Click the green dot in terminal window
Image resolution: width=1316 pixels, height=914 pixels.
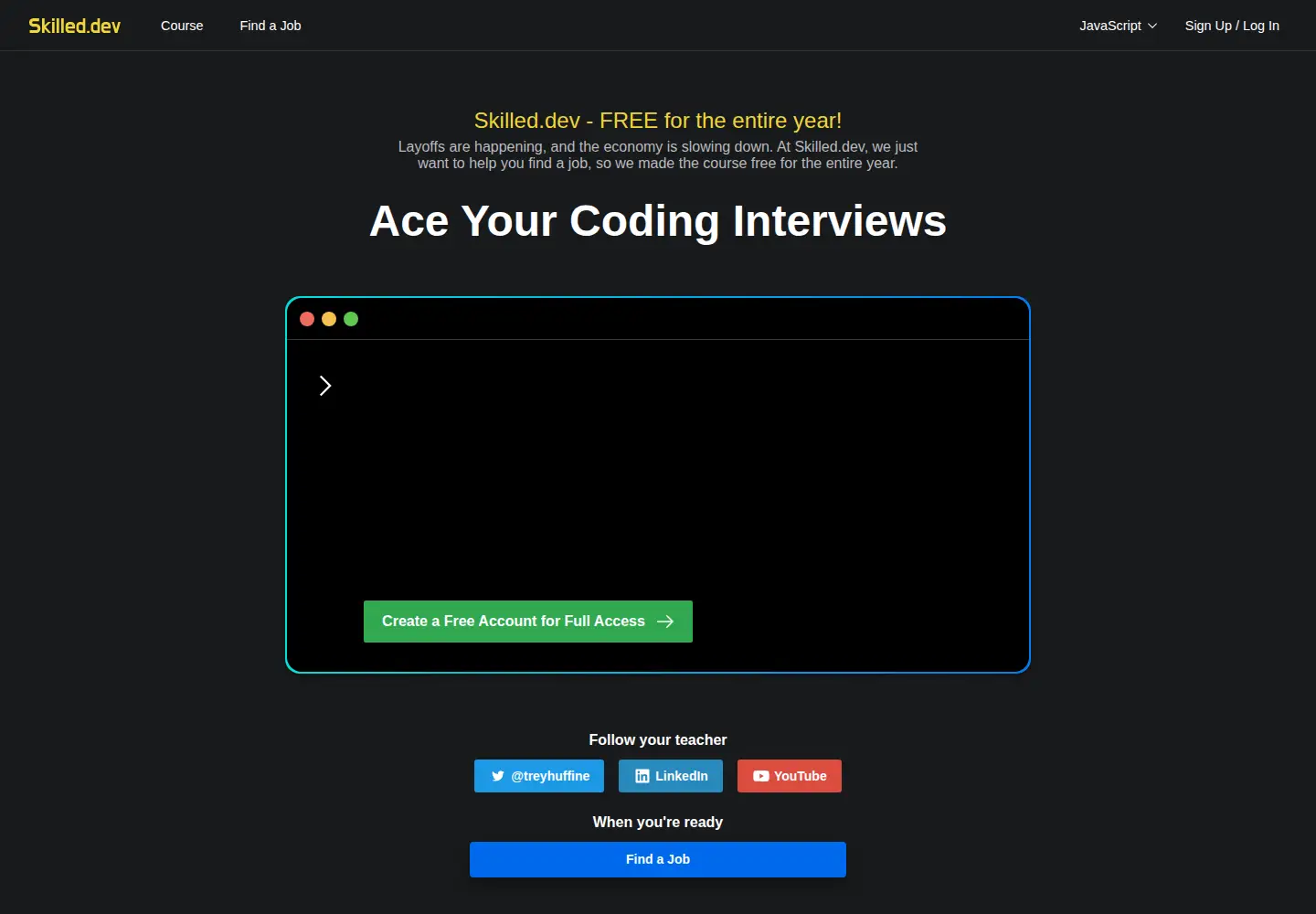(x=351, y=319)
